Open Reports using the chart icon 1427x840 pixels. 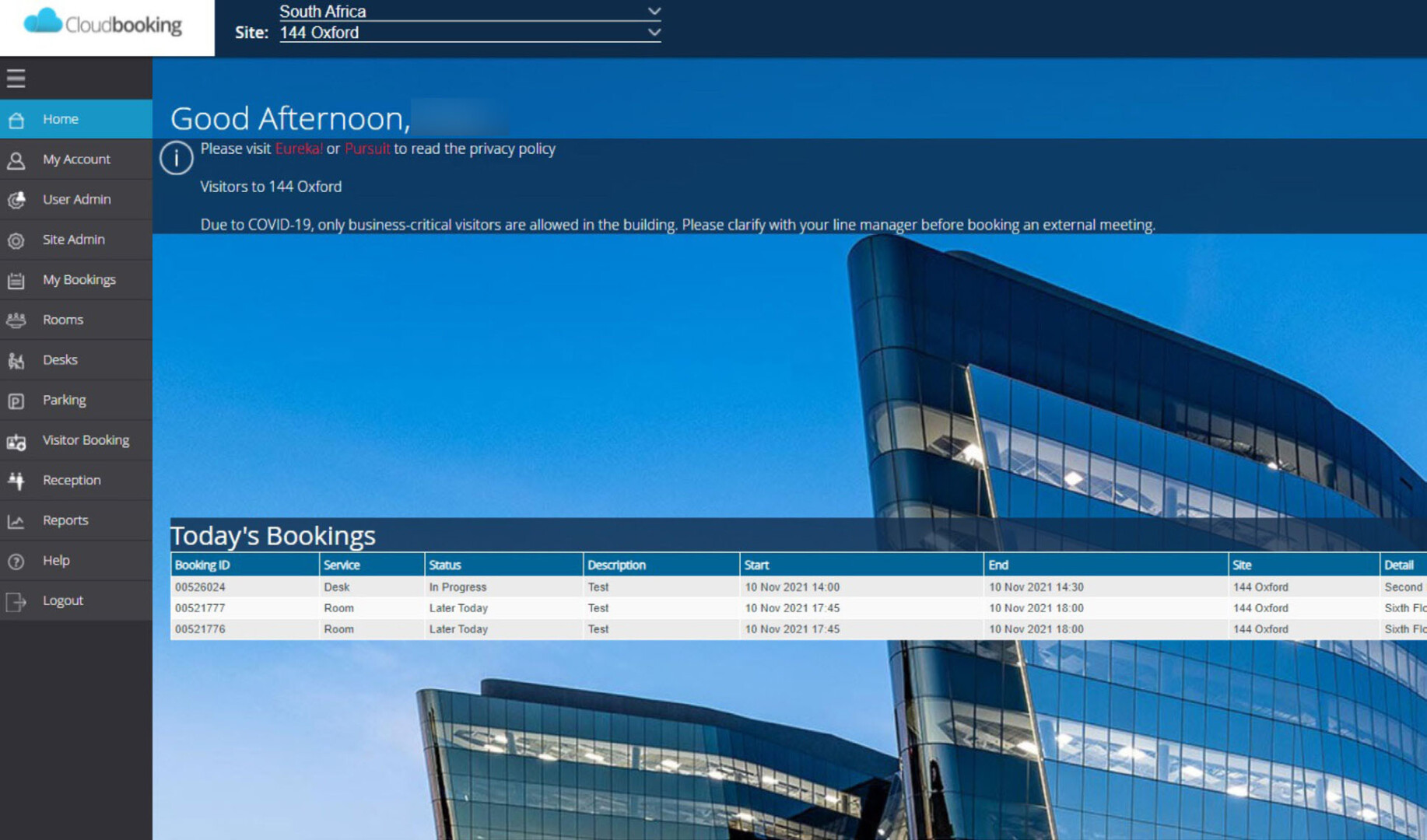(16, 521)
